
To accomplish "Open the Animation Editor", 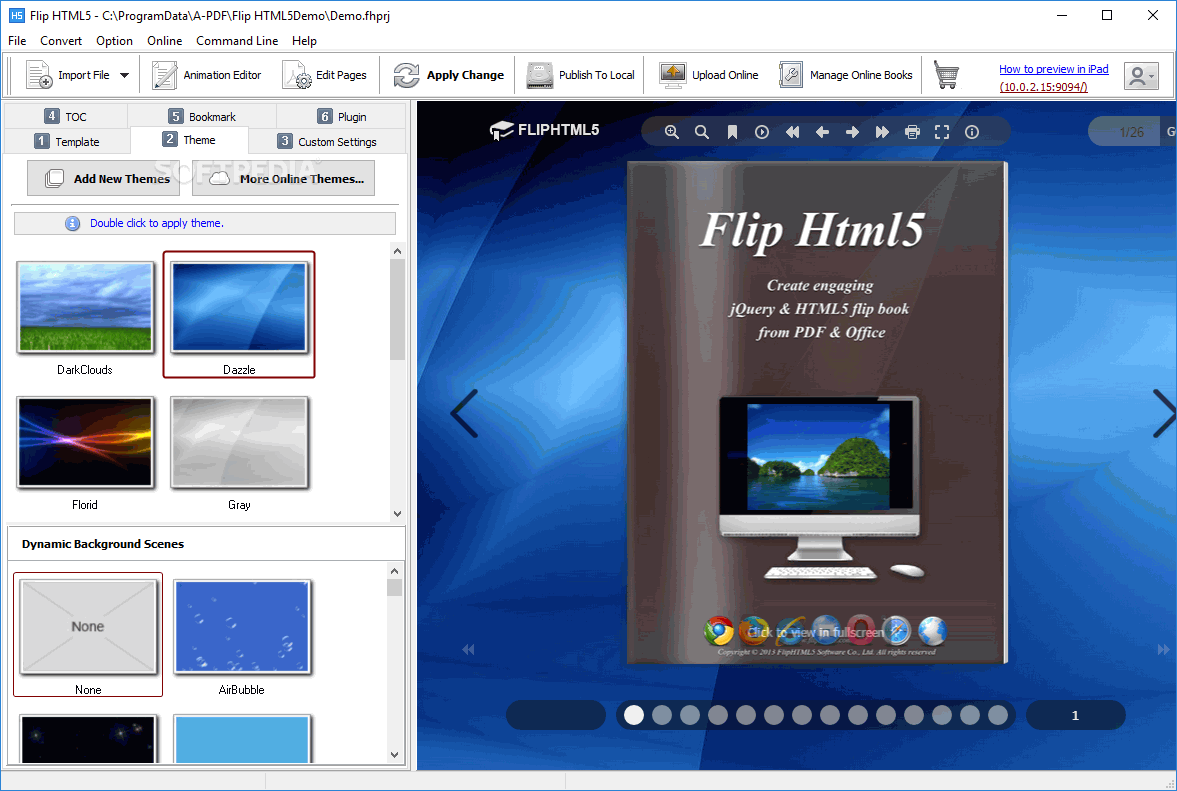I will pos(206,75).
